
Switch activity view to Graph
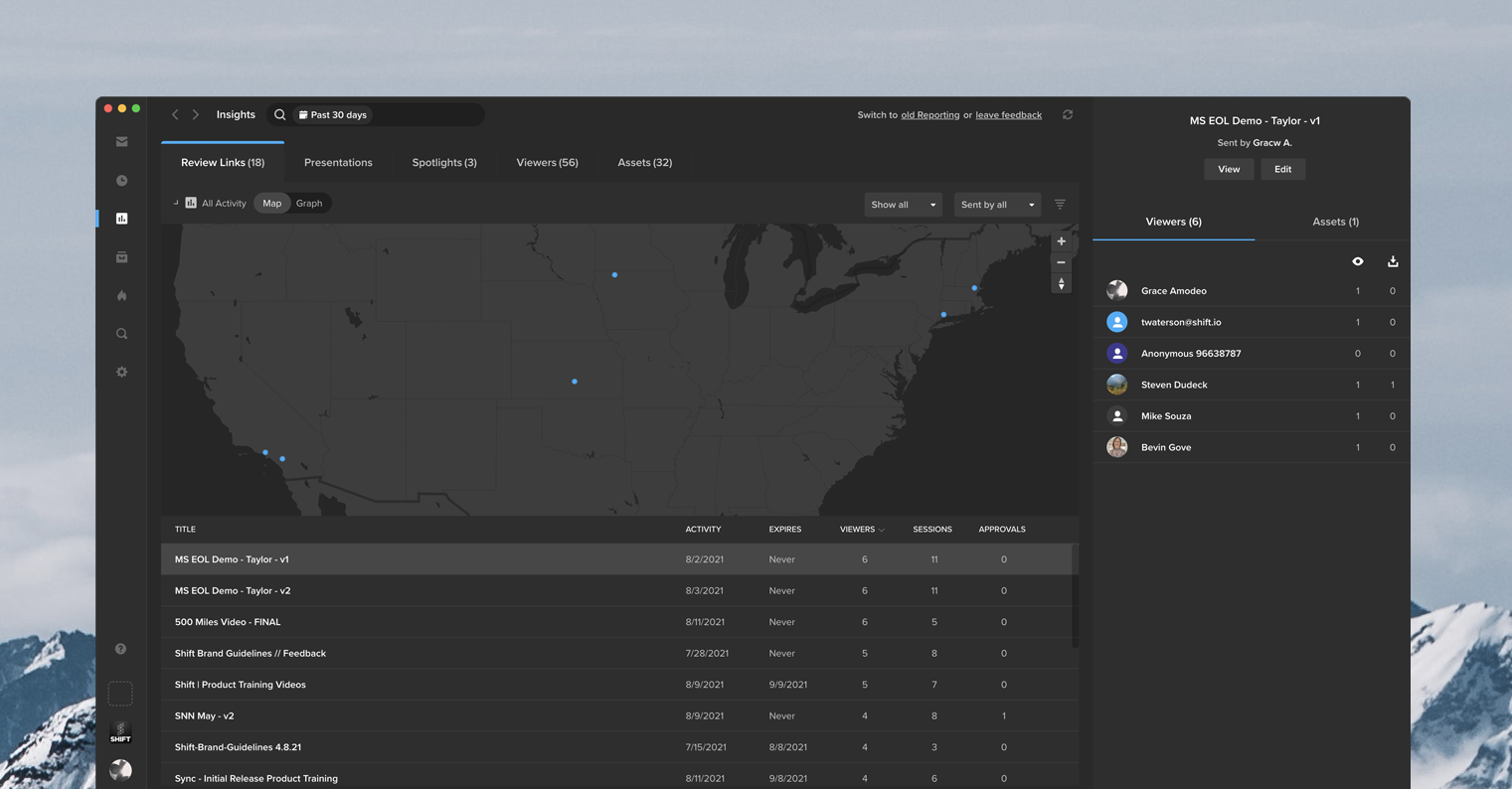tap(309, 204)
